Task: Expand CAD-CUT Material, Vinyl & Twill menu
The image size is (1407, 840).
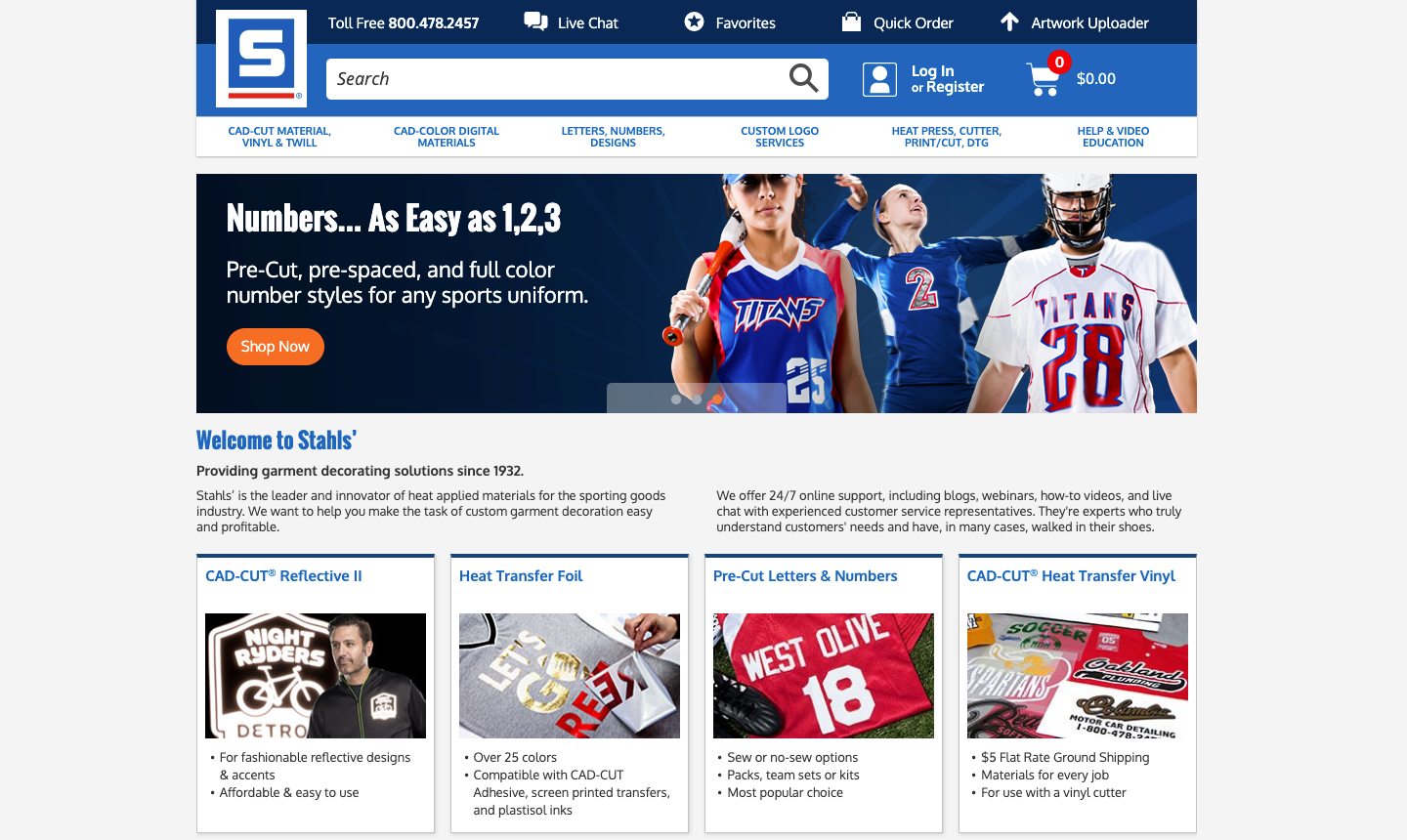Action: coord(279,137)
